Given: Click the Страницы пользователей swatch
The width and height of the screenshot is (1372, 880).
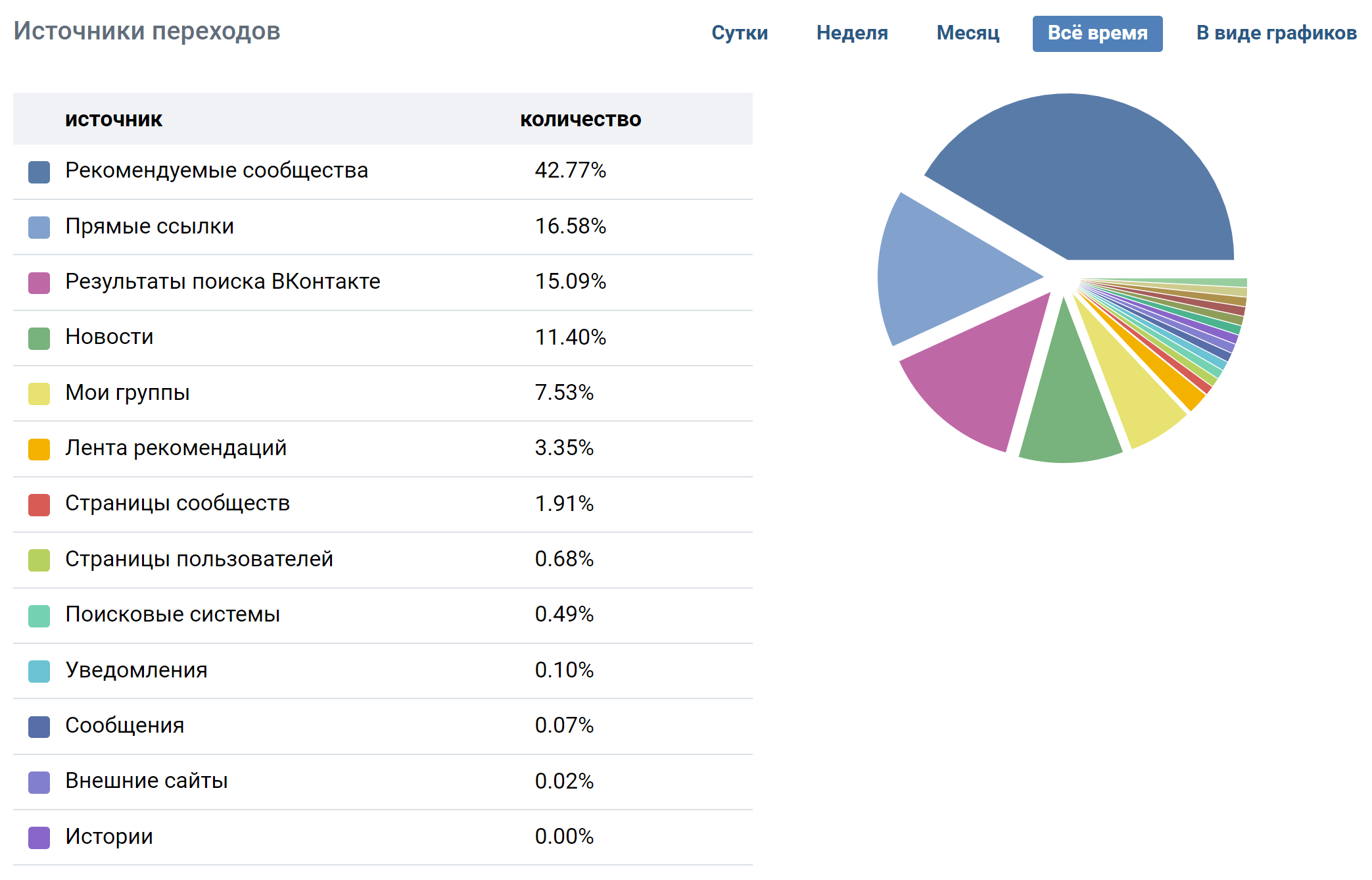Looking at the screenshot, I should [39, 560].
